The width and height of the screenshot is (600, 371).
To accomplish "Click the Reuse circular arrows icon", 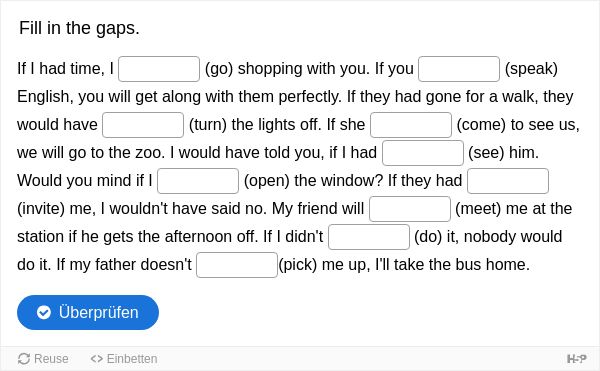I will coord(24,359).
